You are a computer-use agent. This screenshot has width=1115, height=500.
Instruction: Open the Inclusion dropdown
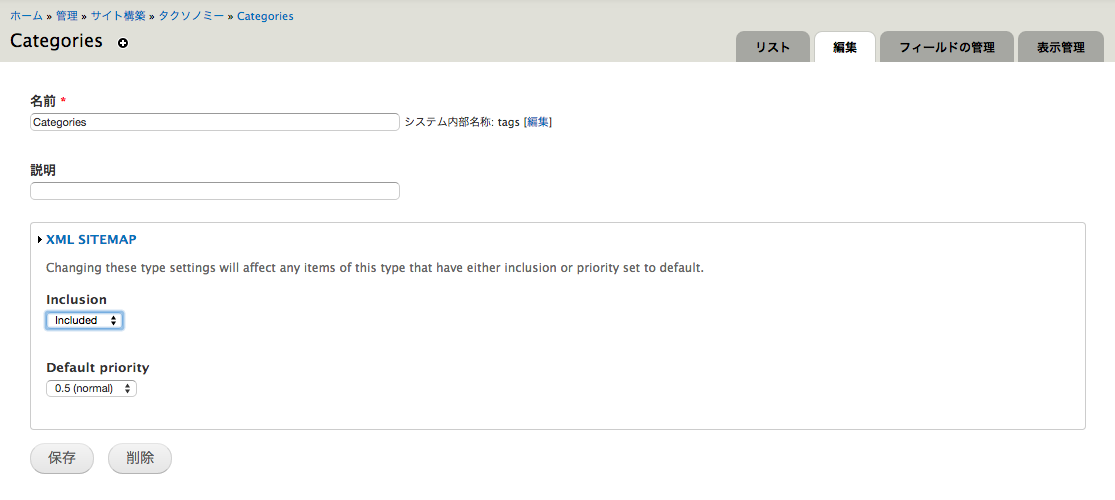[85, 320]
